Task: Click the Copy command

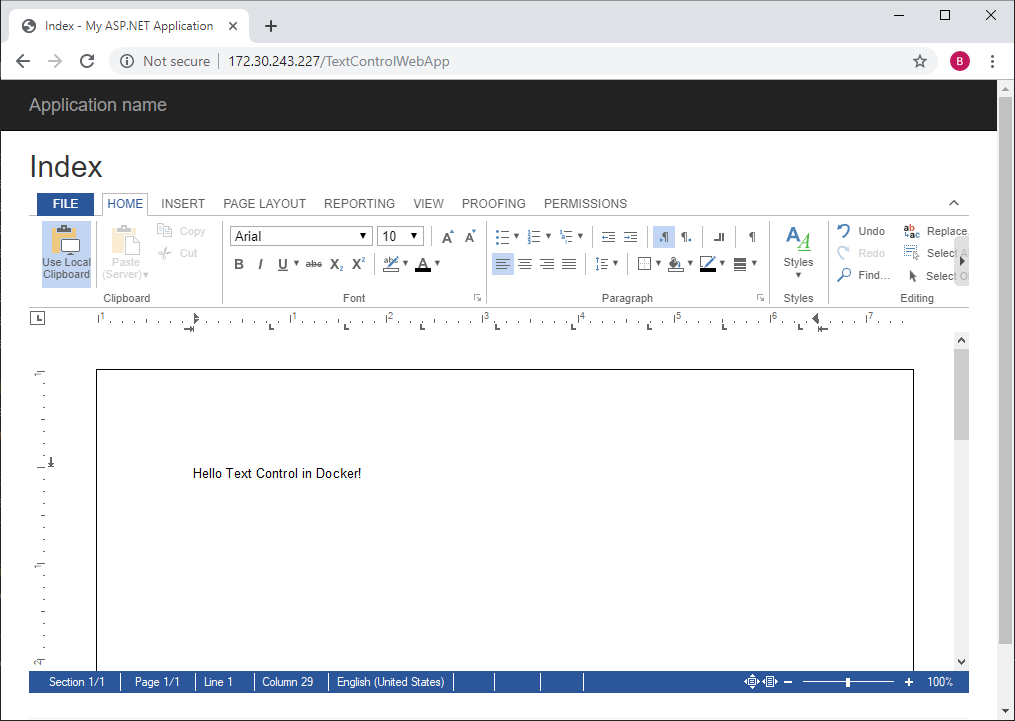Action: point(181,231)
